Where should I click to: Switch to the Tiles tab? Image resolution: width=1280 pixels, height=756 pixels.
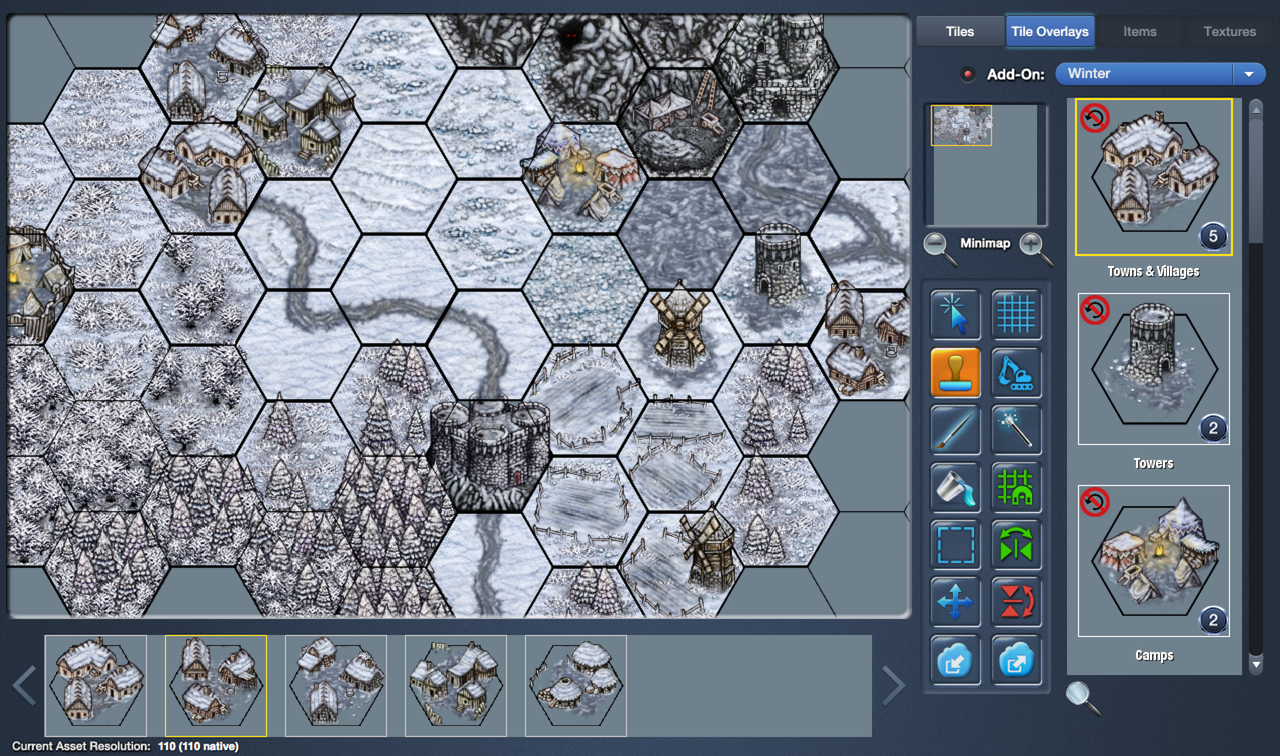click(x=959, y=31)
